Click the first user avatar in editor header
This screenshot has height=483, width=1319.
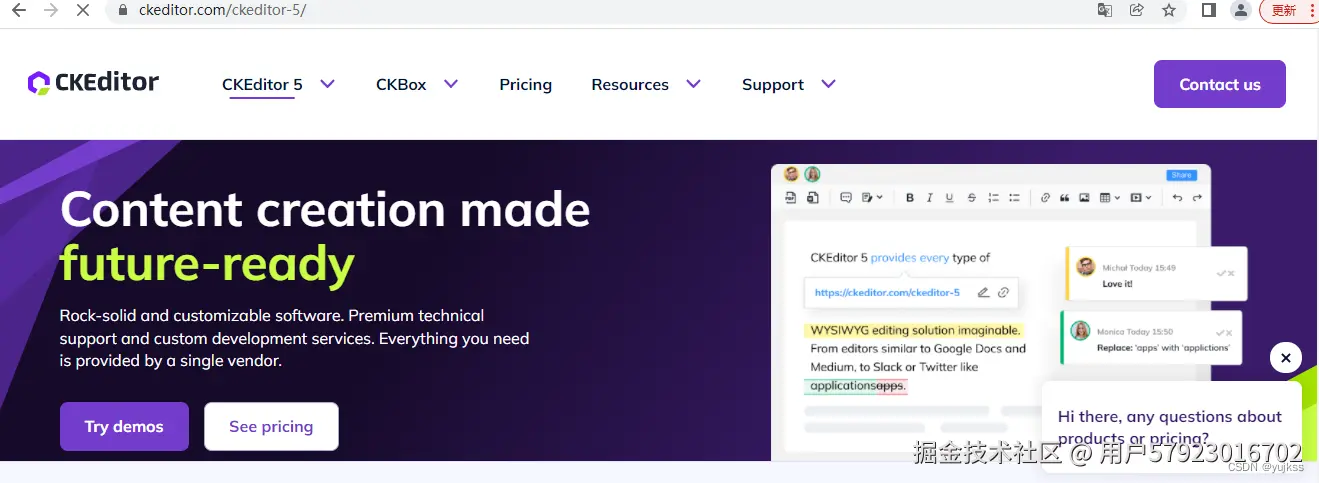pos(791,174)
